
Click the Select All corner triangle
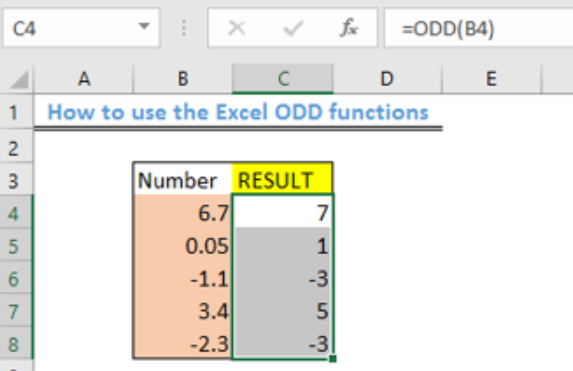(x=19, y=79)
